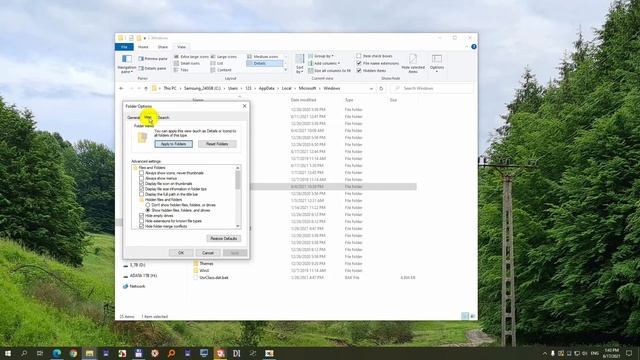Choose List layout in the ribbon

pos(217,63)
